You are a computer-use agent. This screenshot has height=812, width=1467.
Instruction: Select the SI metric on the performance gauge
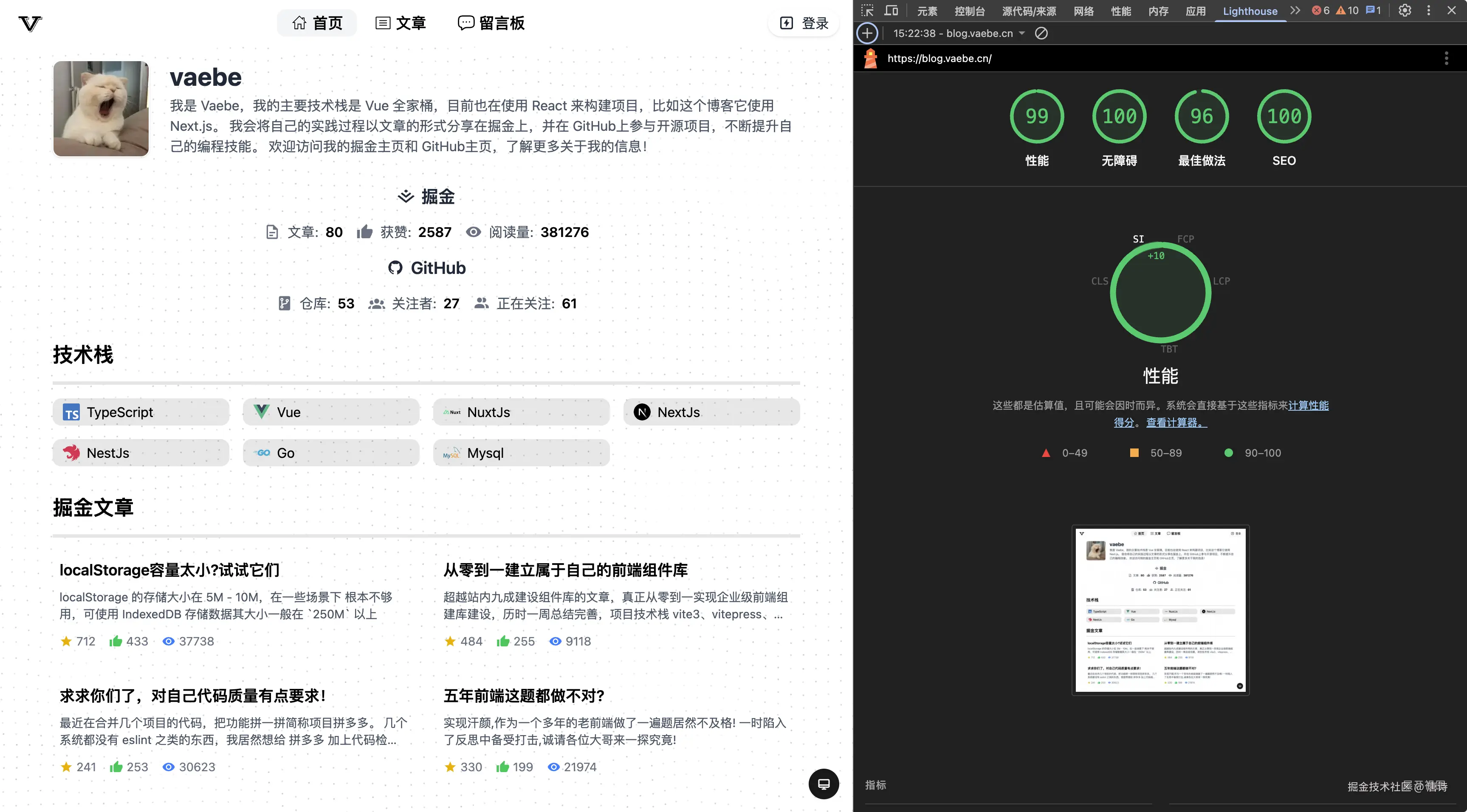(1138, 239)
